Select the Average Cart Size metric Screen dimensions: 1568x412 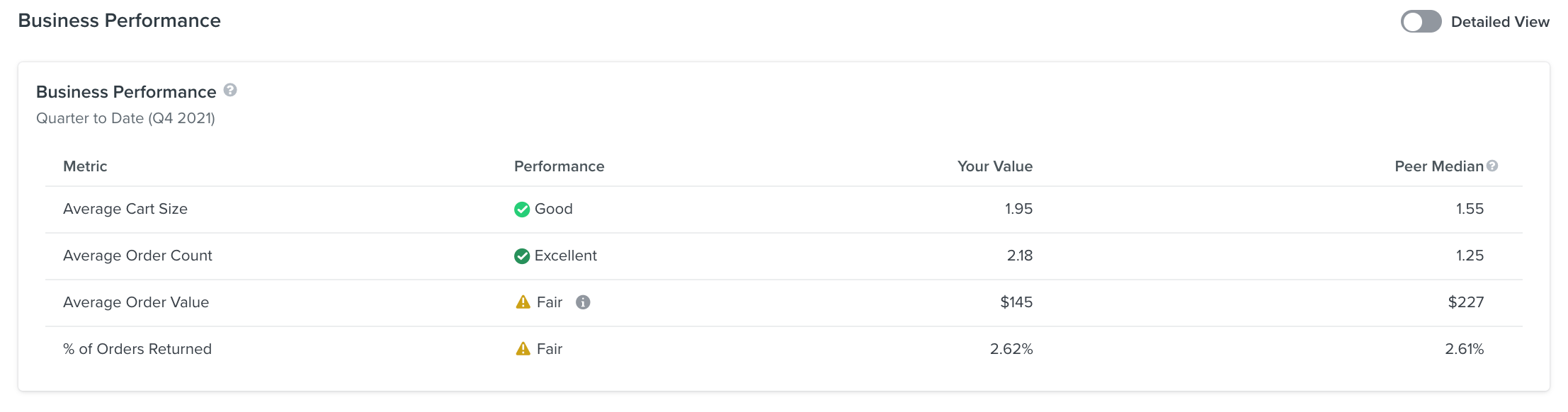coord(125,209)
